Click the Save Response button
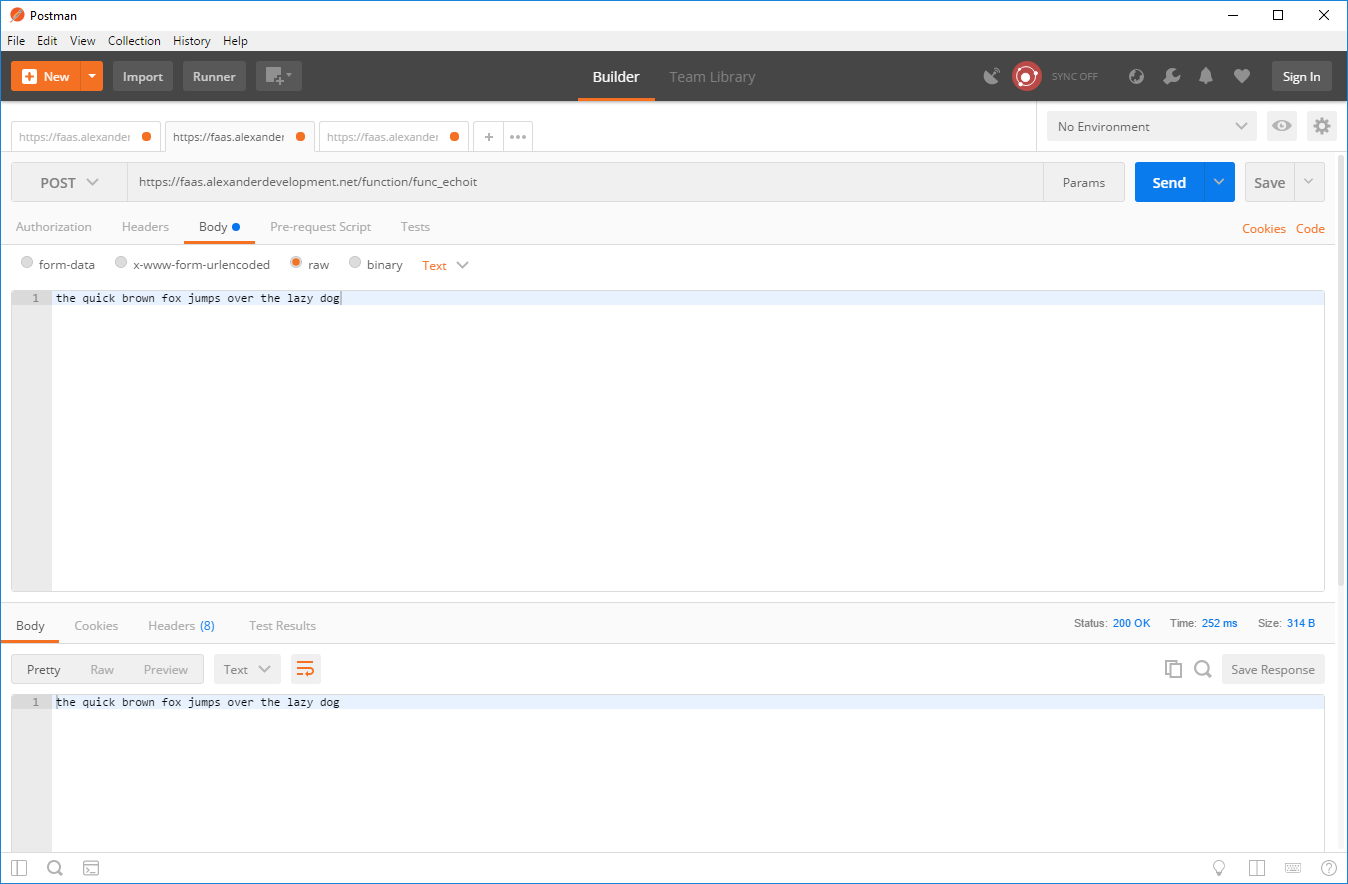Screen dimensions: 1348x884 (1273, 669)
